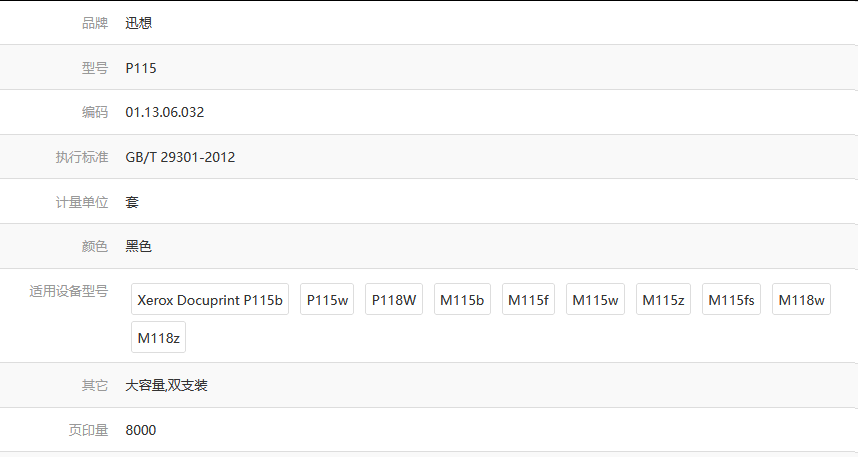The image size is (858, 457).
Task: Select the code value 01.13.06.032
Action: pos(165,112)
